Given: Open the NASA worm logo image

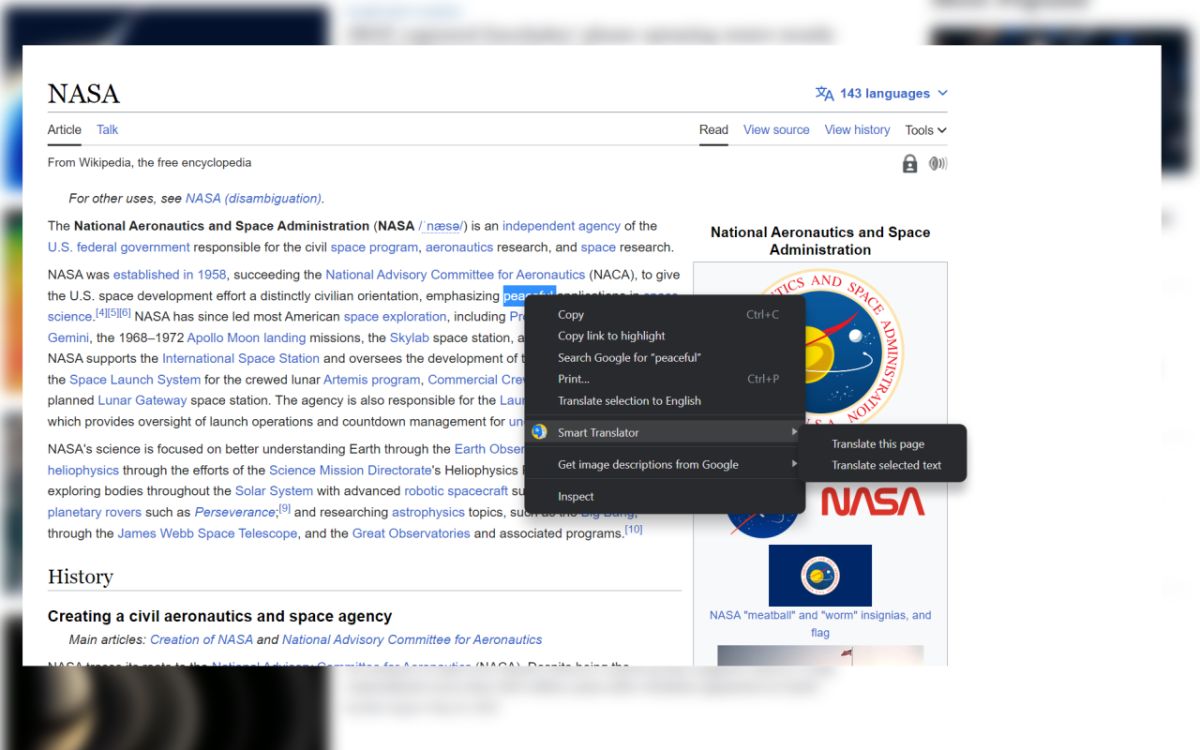Looking at the screenshot, I should pyautogui.click(x=873, y=501).
